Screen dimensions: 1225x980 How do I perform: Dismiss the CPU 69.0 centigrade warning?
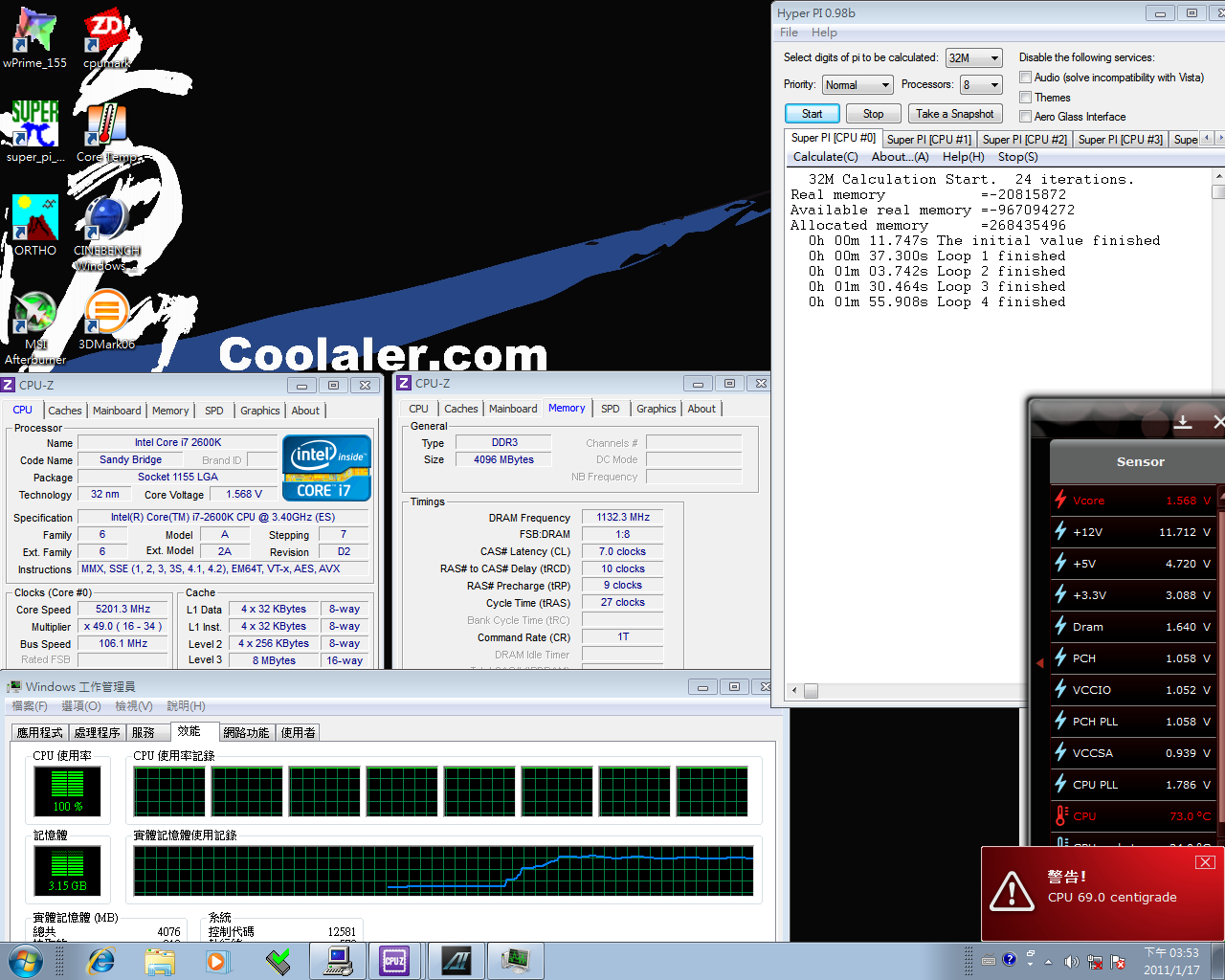tap(1206, 862)
